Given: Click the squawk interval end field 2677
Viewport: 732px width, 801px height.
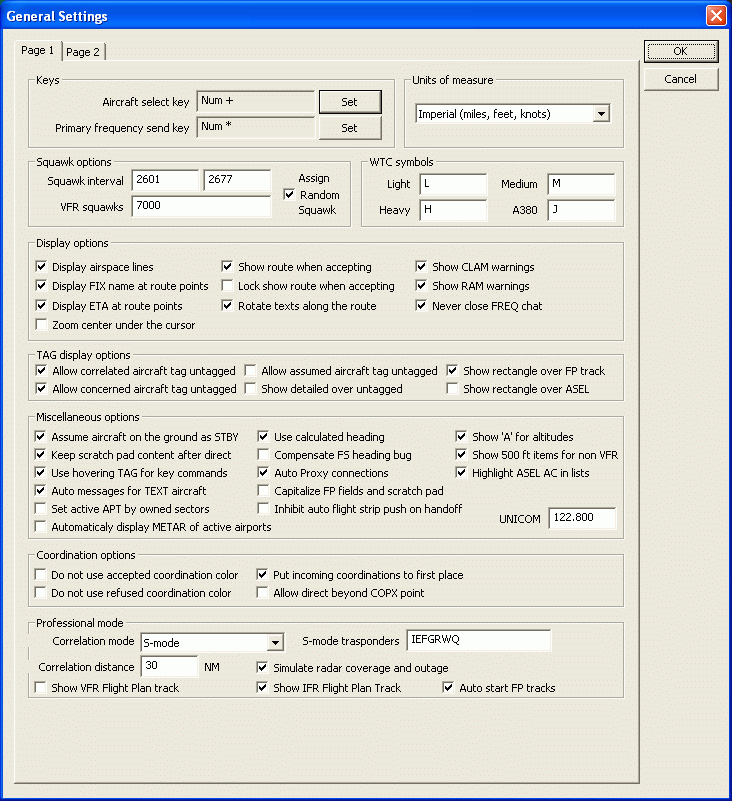Looking at the screenshot, I should click(x=237, y=180).
